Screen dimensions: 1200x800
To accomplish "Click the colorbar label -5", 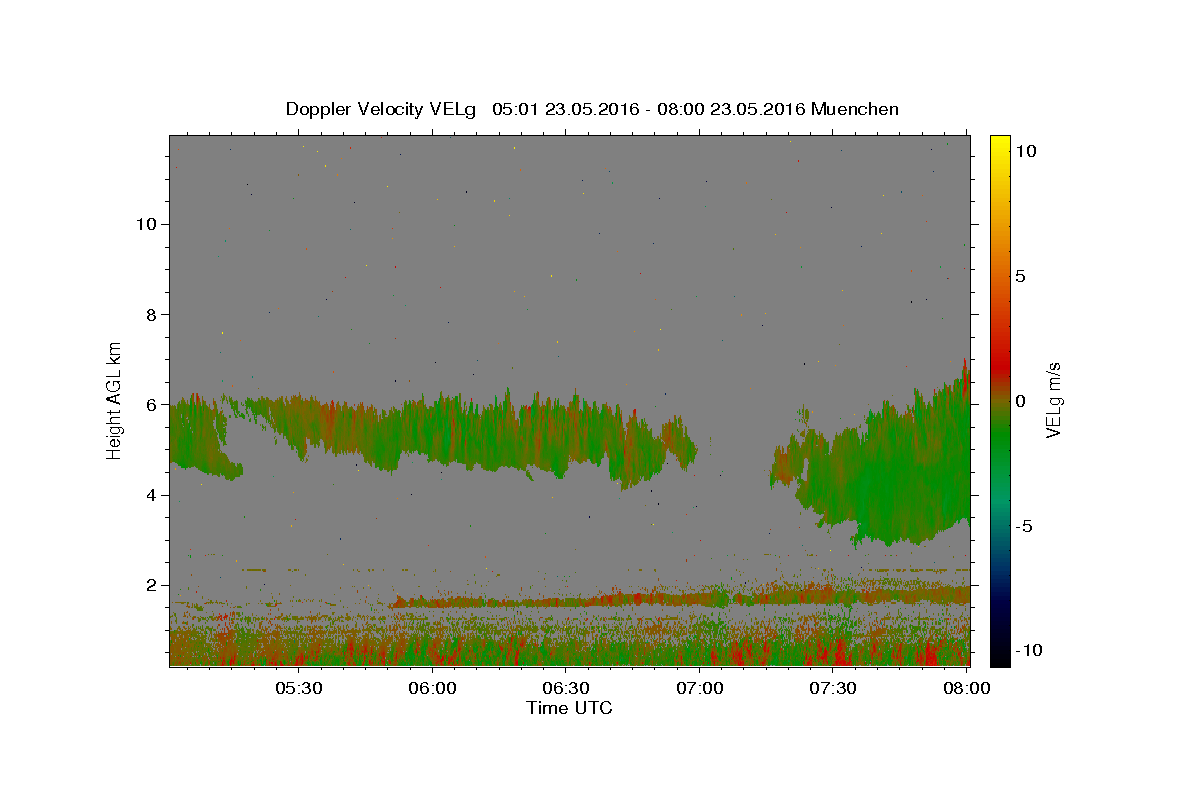I will (x=1025, y=526).
